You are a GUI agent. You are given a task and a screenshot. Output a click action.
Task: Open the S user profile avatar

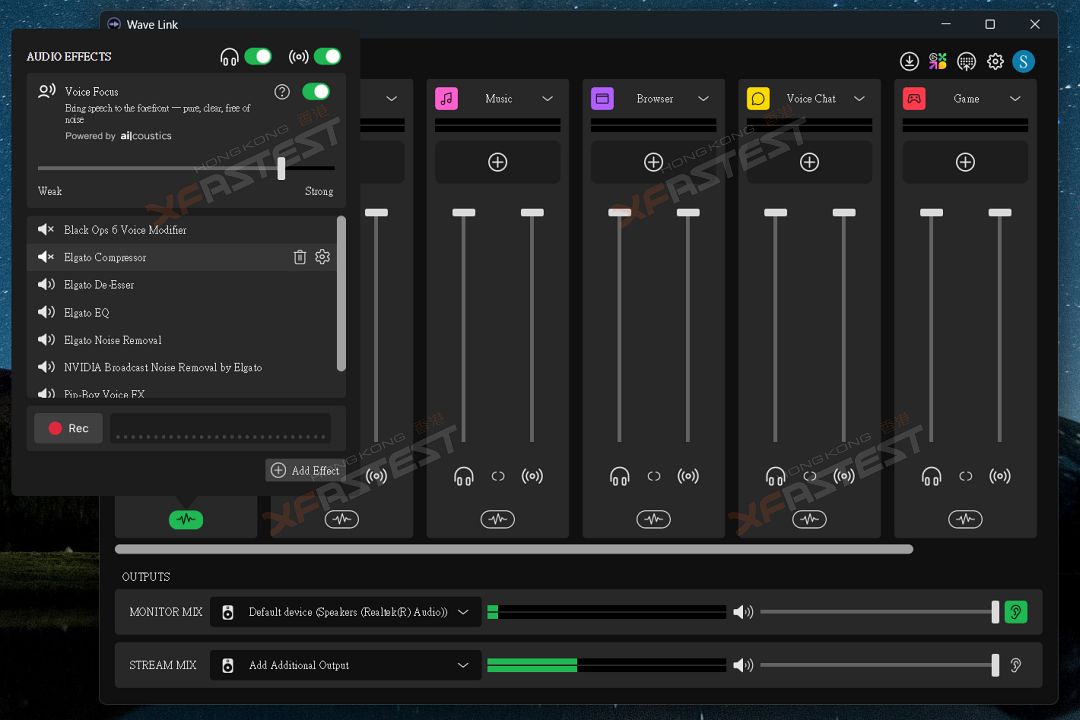pyautogui.click(x=1024, y=61)
